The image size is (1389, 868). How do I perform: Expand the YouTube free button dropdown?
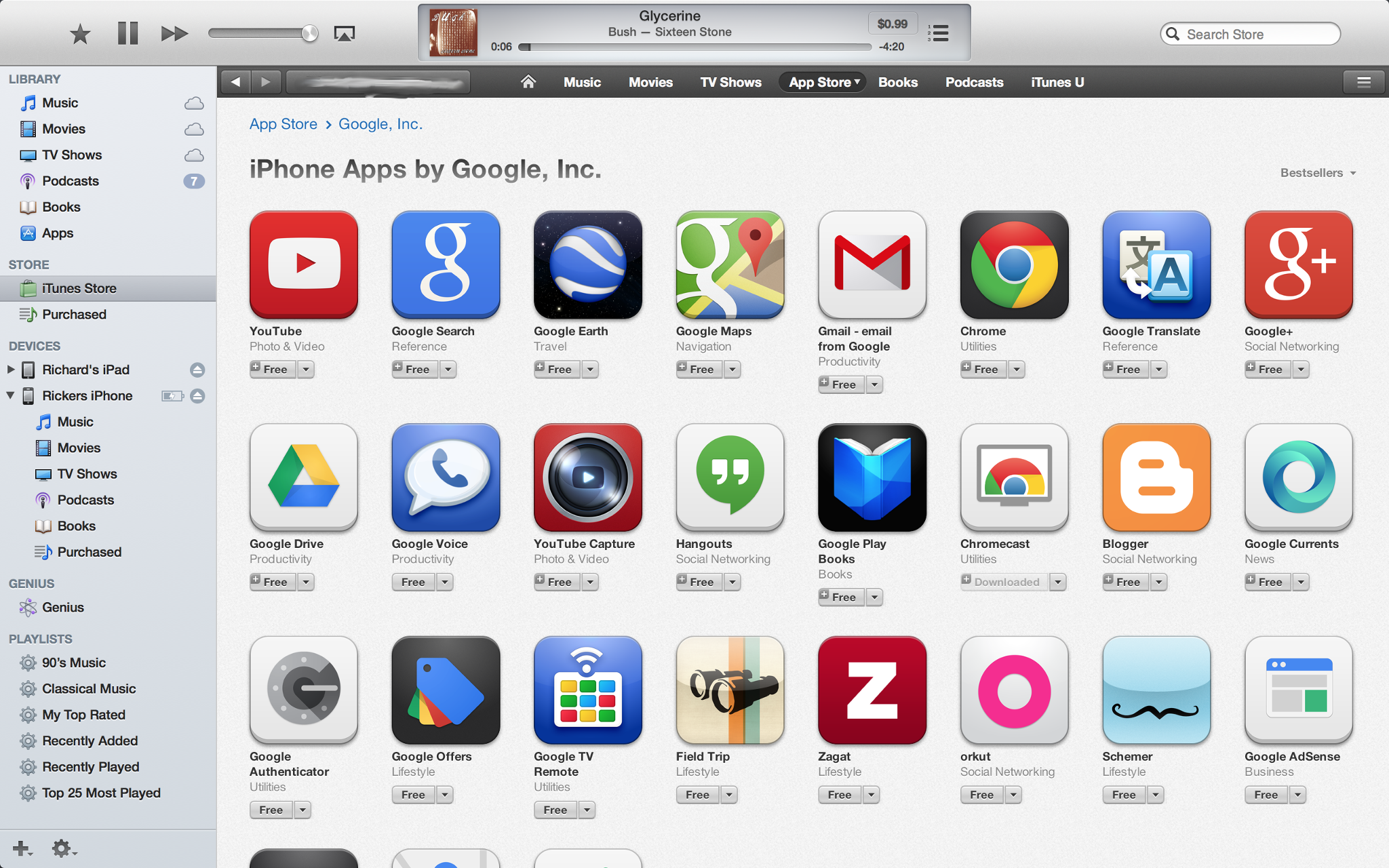305,369
